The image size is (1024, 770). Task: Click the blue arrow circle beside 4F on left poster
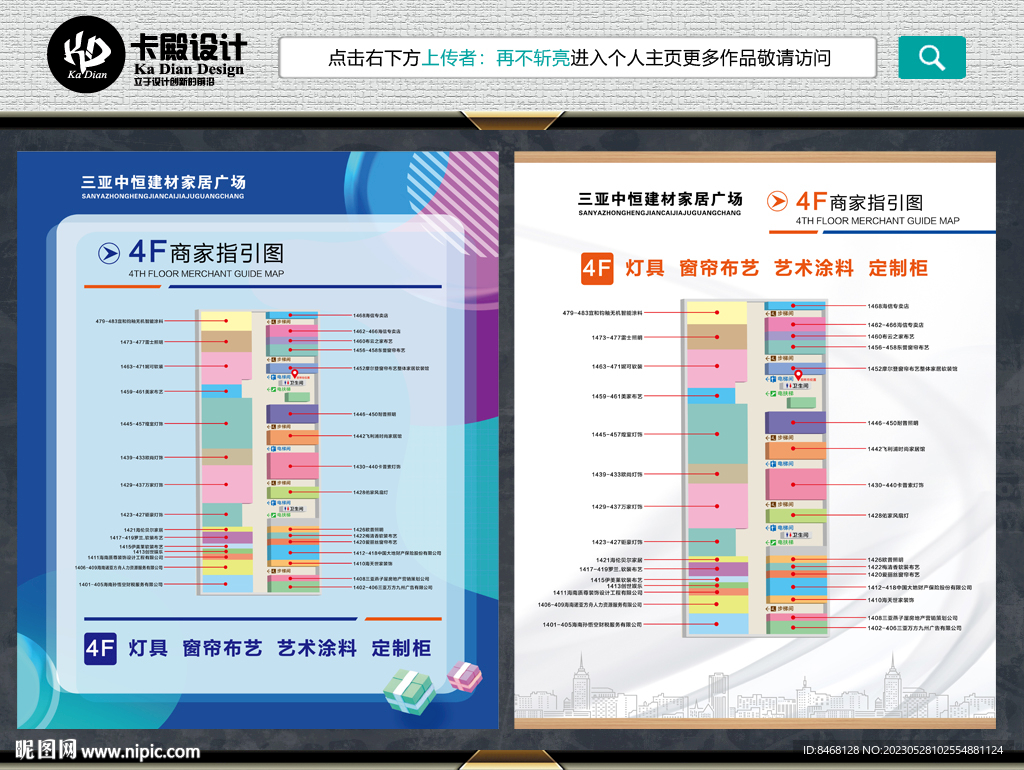coord(109,253)
